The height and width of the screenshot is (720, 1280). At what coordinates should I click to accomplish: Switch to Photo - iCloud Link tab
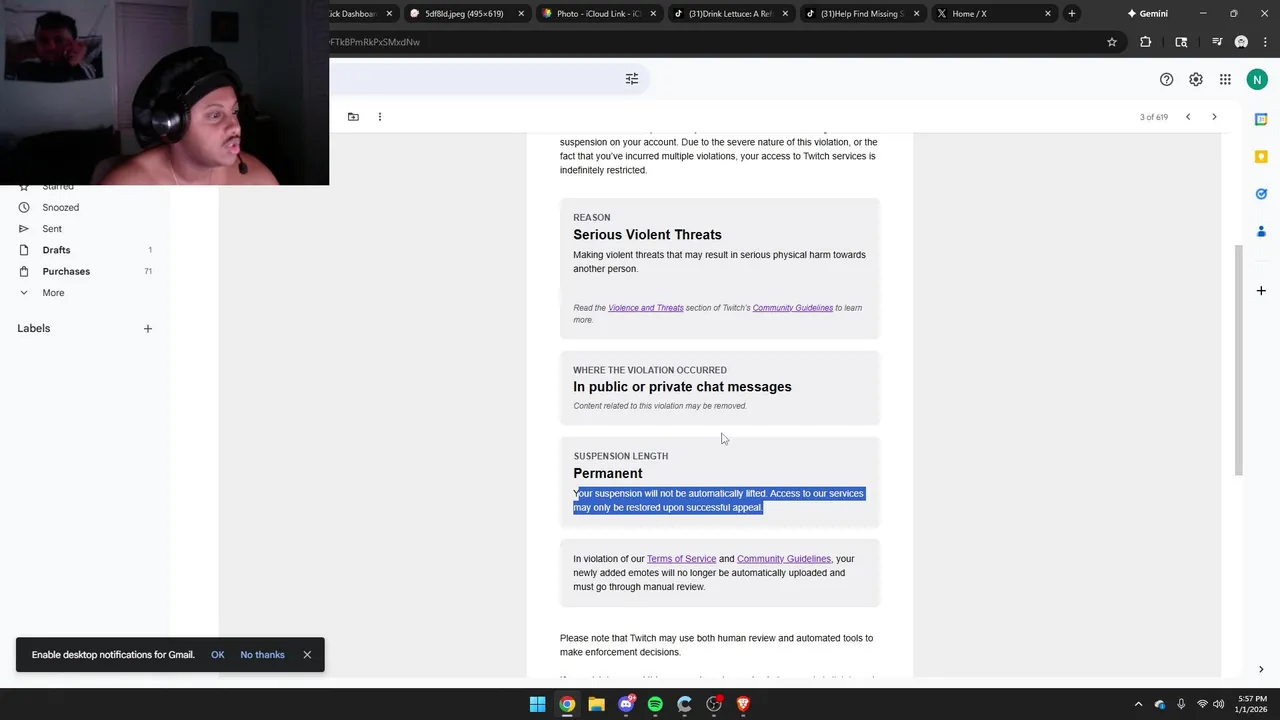coord(599,14)
